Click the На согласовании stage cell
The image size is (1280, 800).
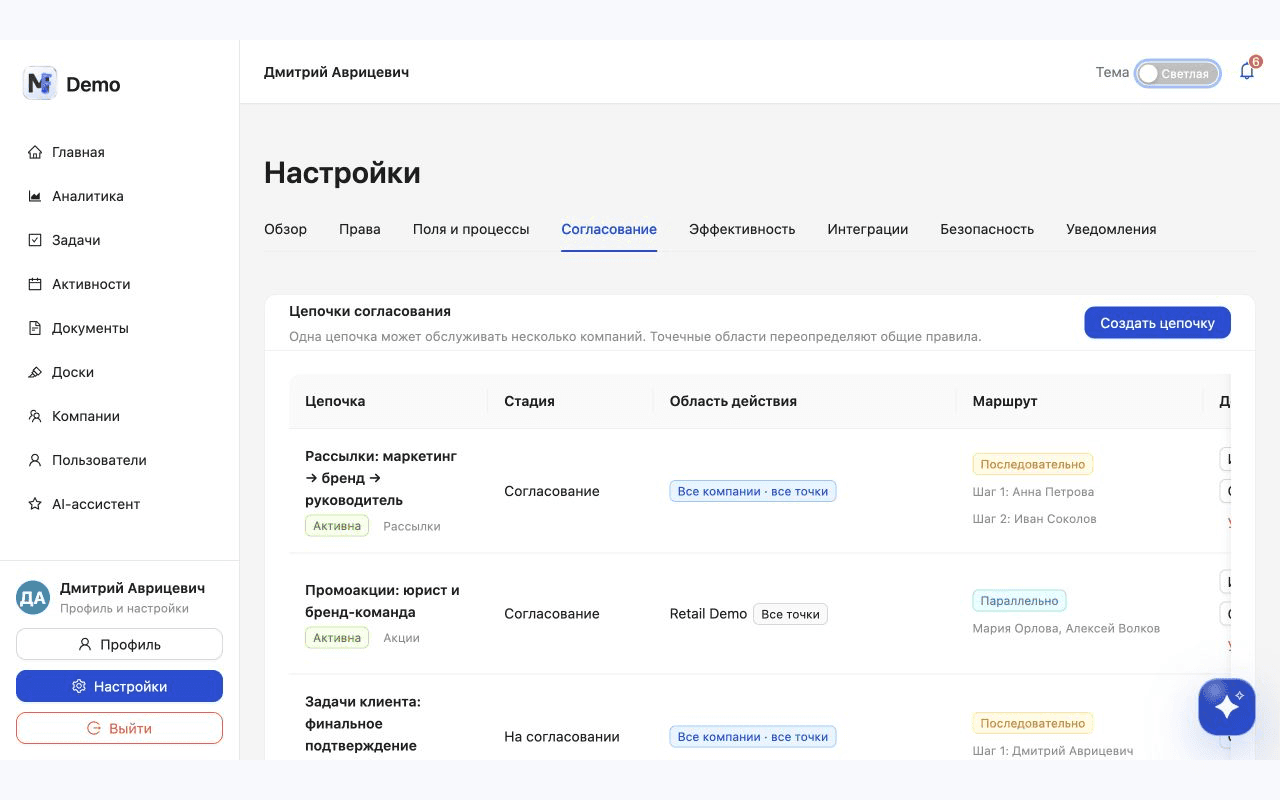[562, 737]
